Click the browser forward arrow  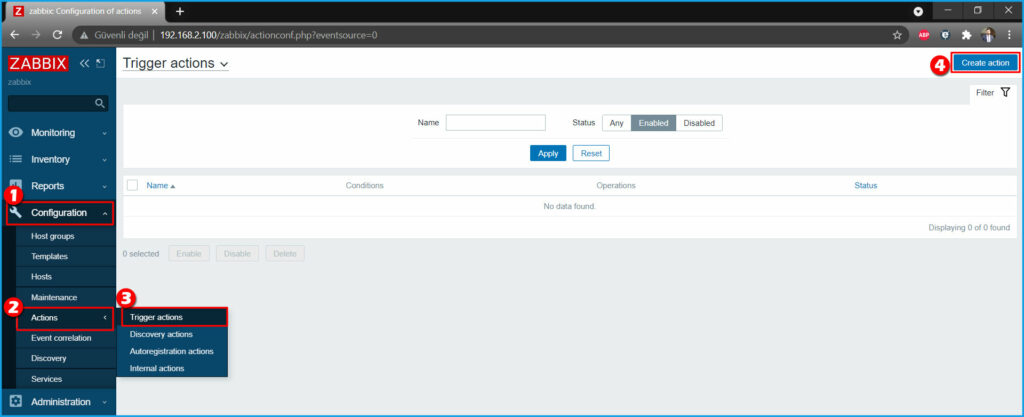[36, 35]
